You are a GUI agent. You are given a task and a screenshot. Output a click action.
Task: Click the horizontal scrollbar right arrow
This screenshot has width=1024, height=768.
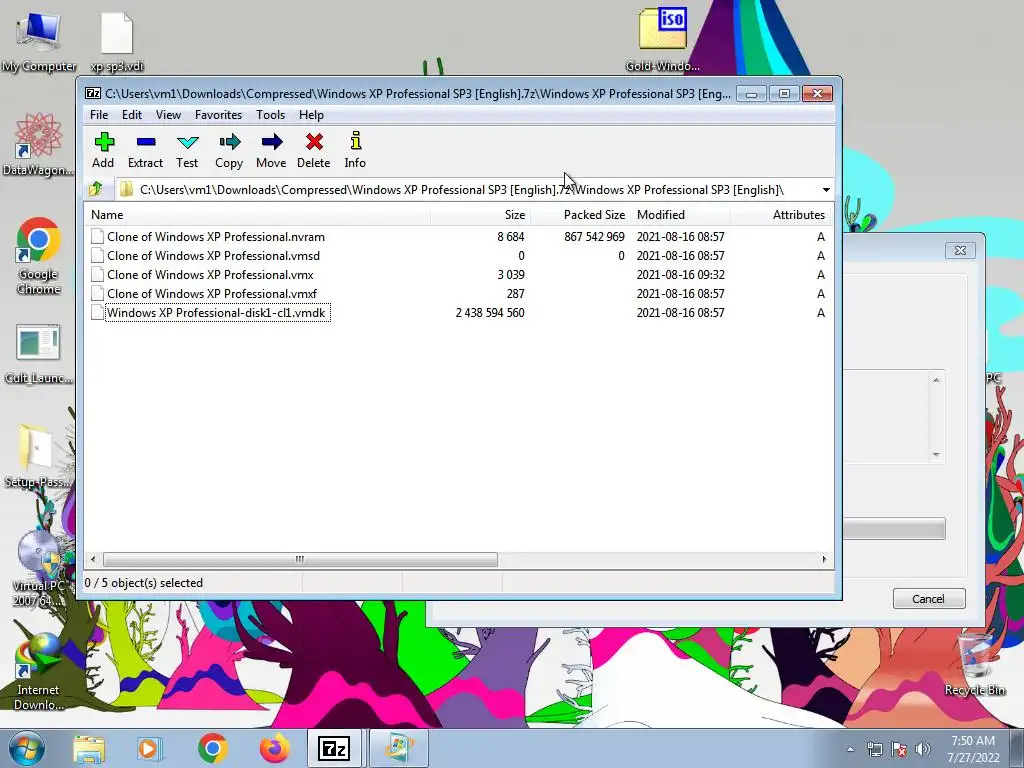click(x=824, y=560)
